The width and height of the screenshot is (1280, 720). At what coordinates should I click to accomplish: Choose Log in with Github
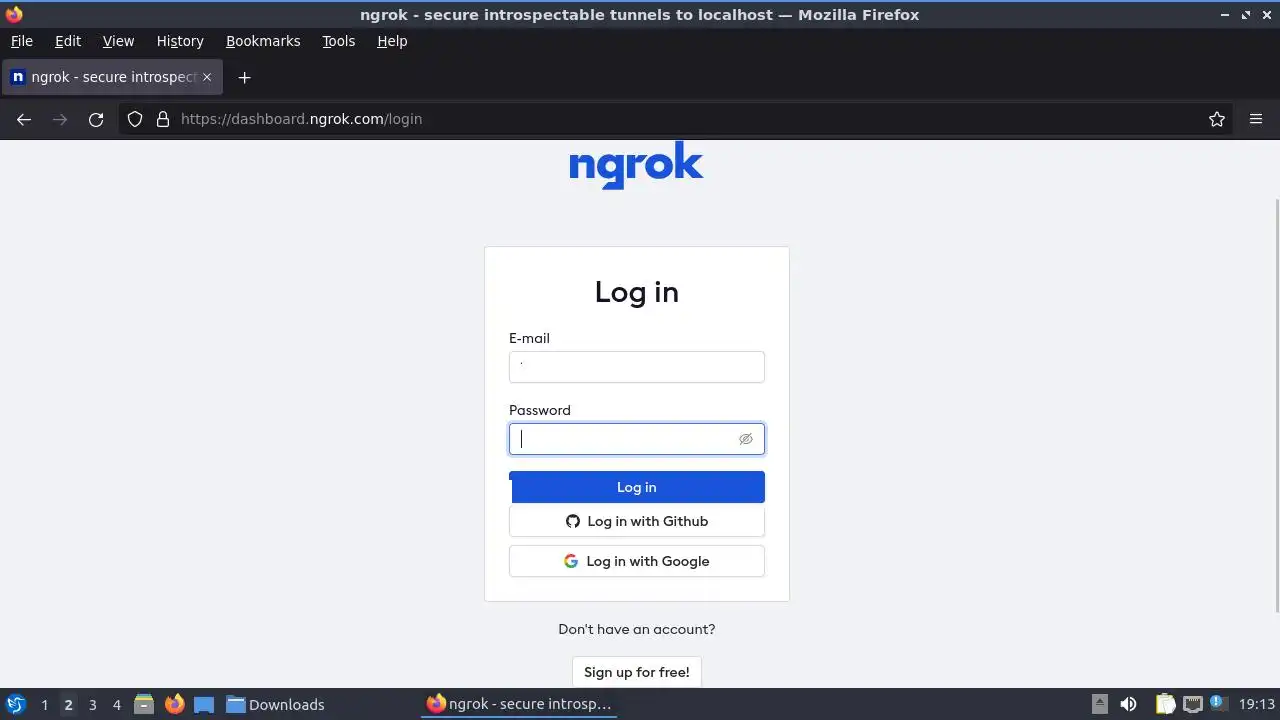[636, 521]
